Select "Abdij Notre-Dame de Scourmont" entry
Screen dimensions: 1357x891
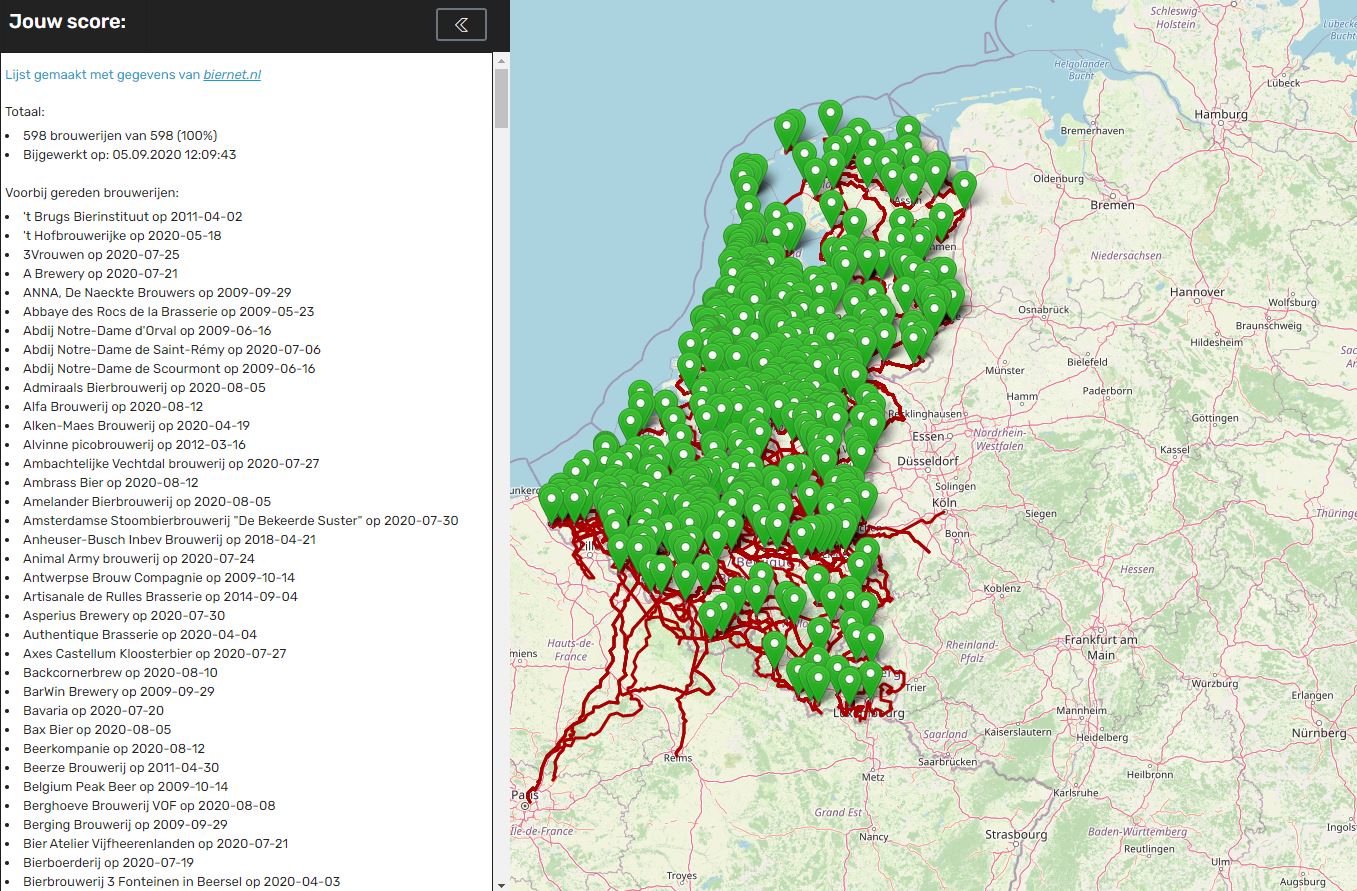[169, 369]
